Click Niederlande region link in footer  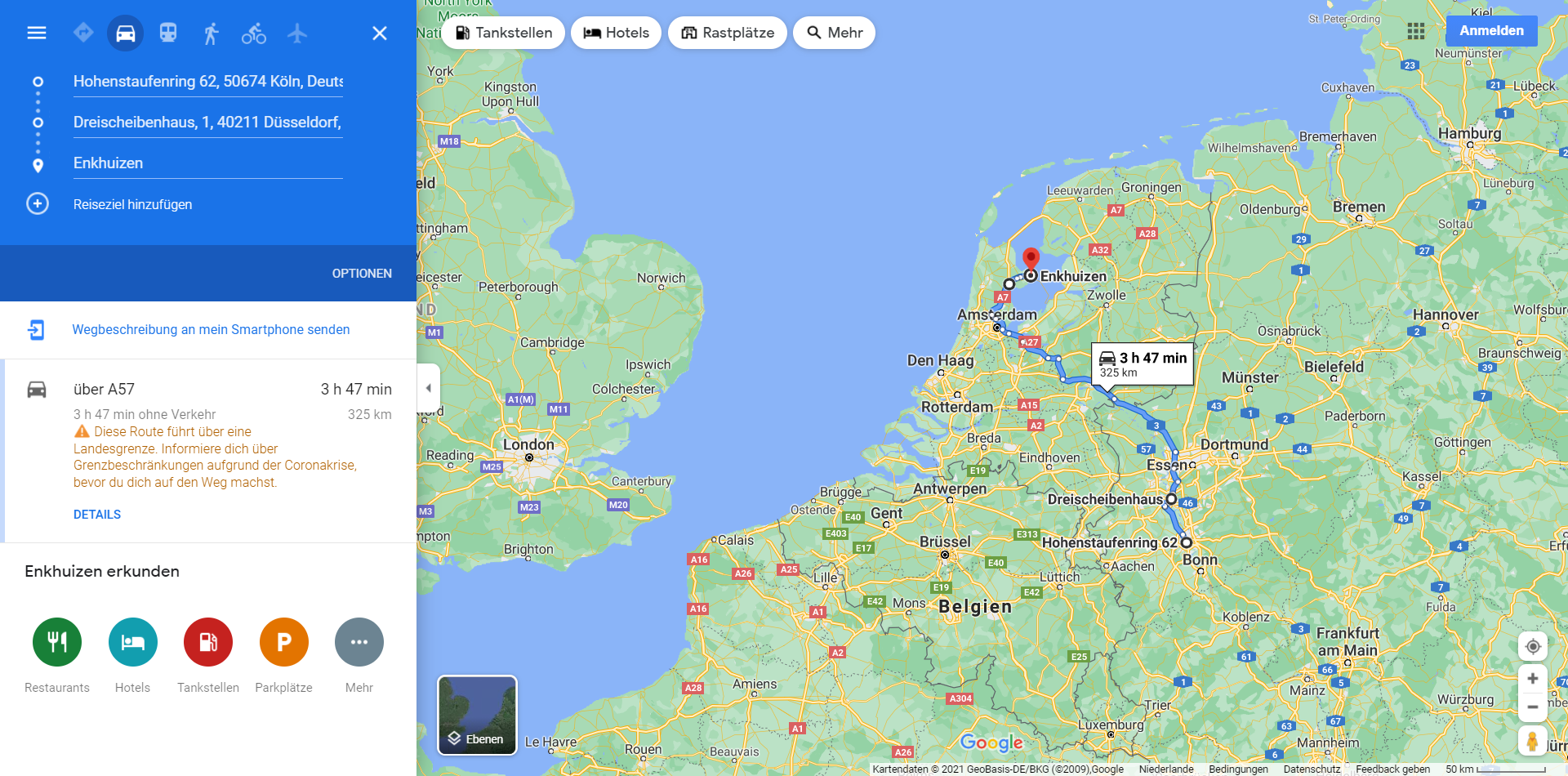point(1166,769)
